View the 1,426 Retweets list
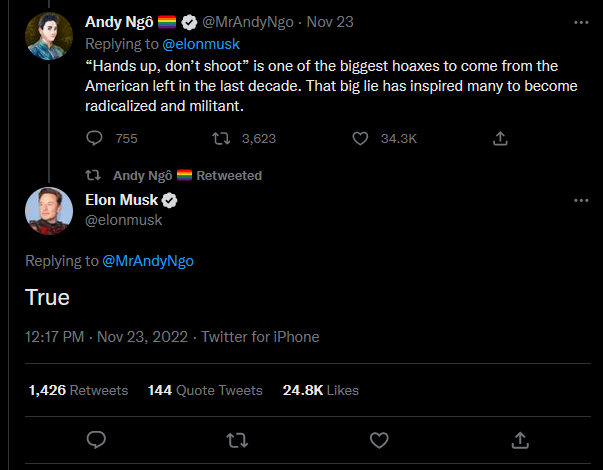Viewport: 603px width, 470px height. tap(78, 390)
